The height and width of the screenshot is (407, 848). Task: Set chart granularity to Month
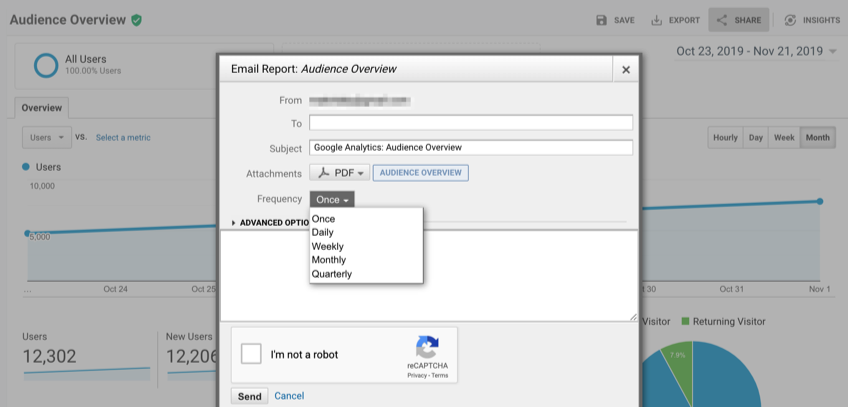point(818,137)
